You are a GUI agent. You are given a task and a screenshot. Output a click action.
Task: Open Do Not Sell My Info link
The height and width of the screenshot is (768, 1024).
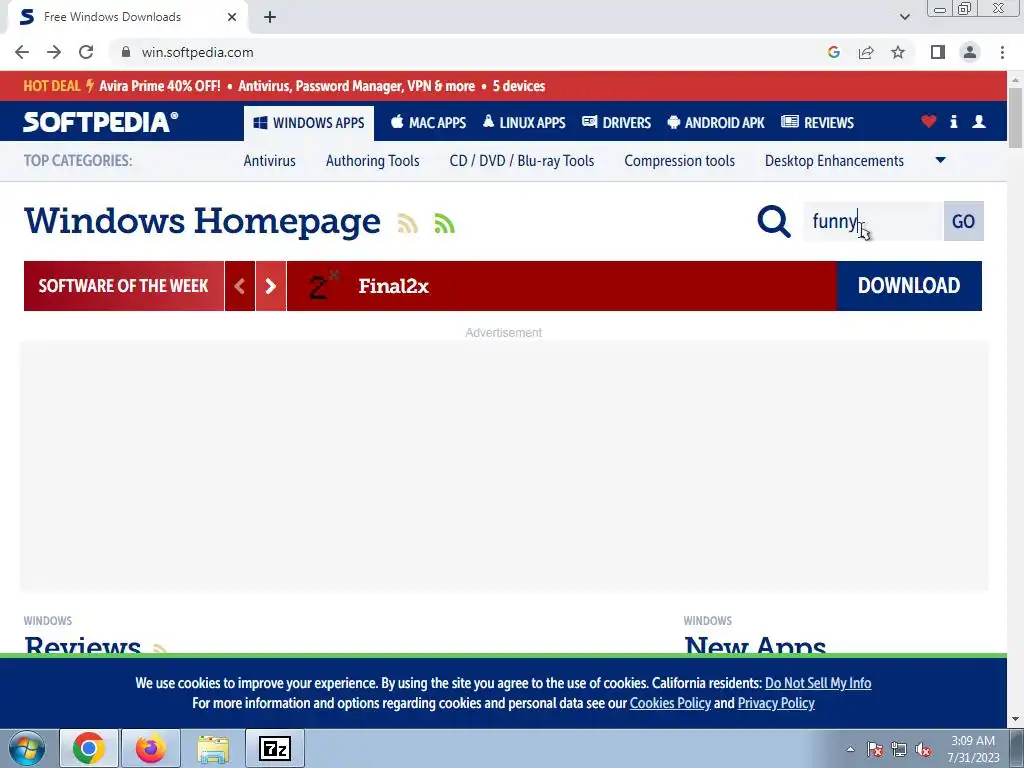[x=818, y=683]
